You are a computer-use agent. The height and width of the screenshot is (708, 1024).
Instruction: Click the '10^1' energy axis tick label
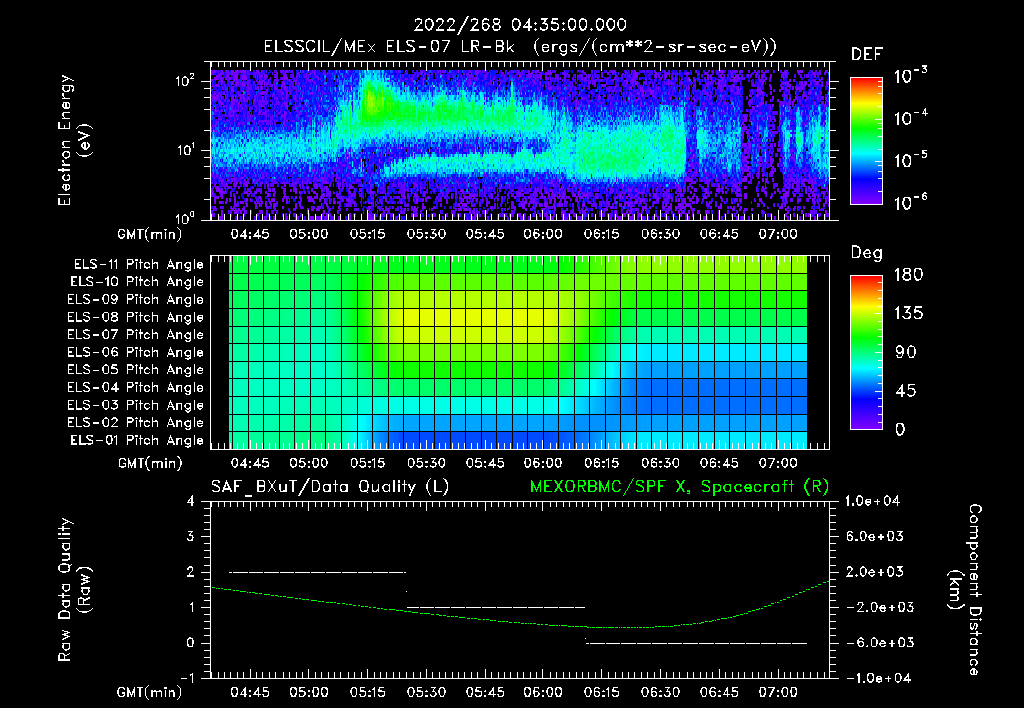185,150
